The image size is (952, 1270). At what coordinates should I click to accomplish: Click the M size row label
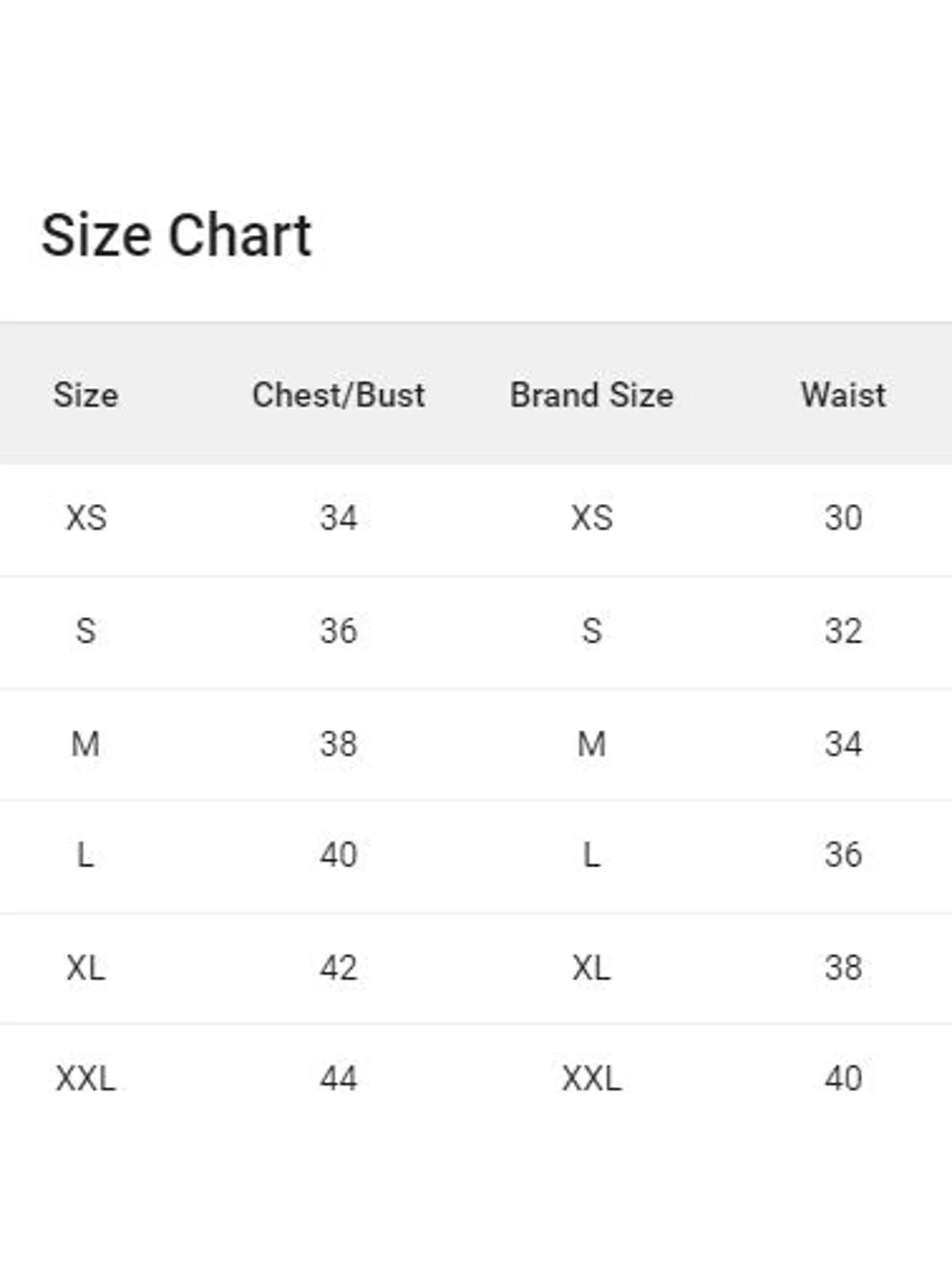pyautogui.click(x=85, y=744)
